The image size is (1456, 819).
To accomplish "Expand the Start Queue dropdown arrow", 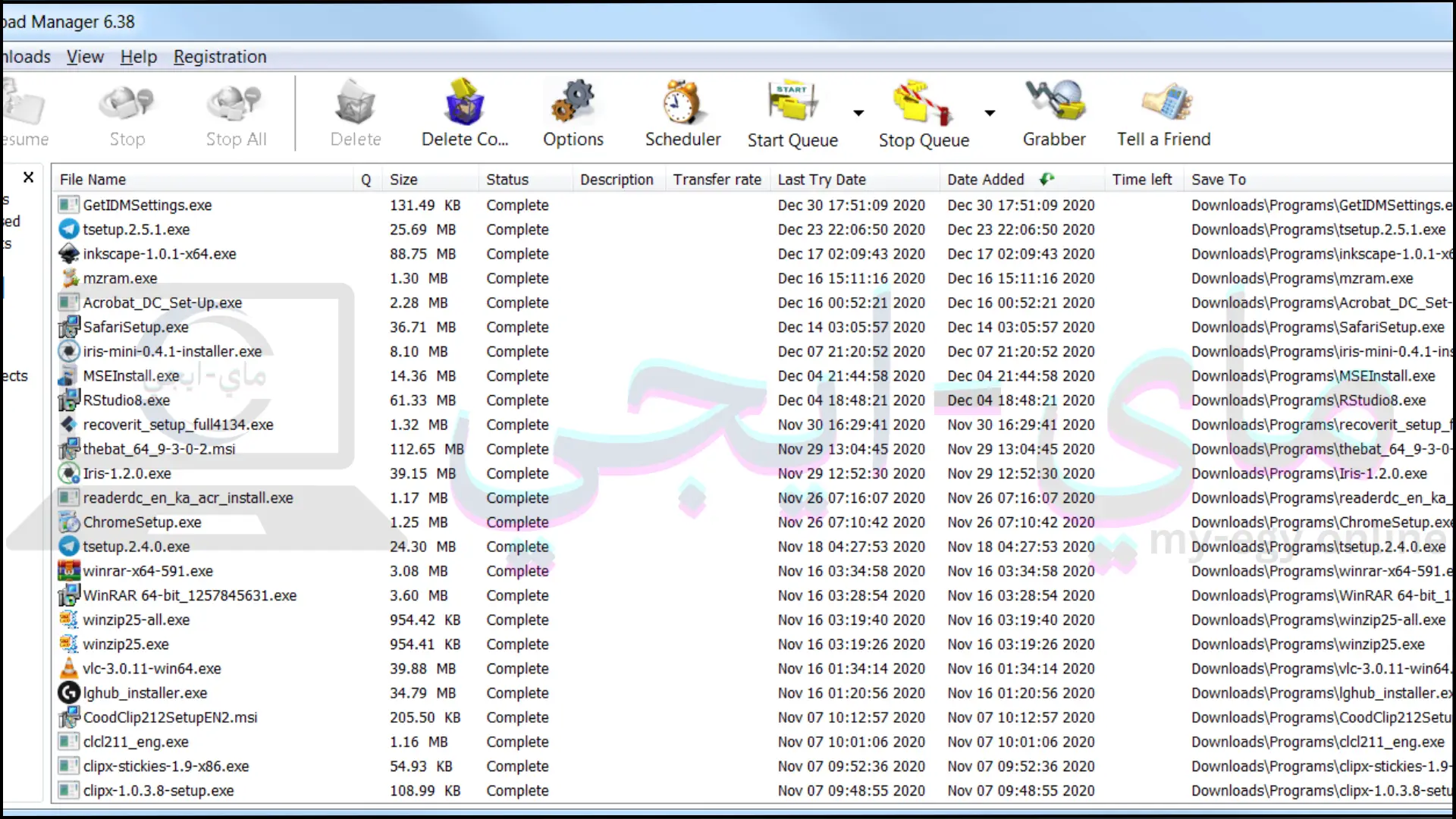I will tap(858, 113).
